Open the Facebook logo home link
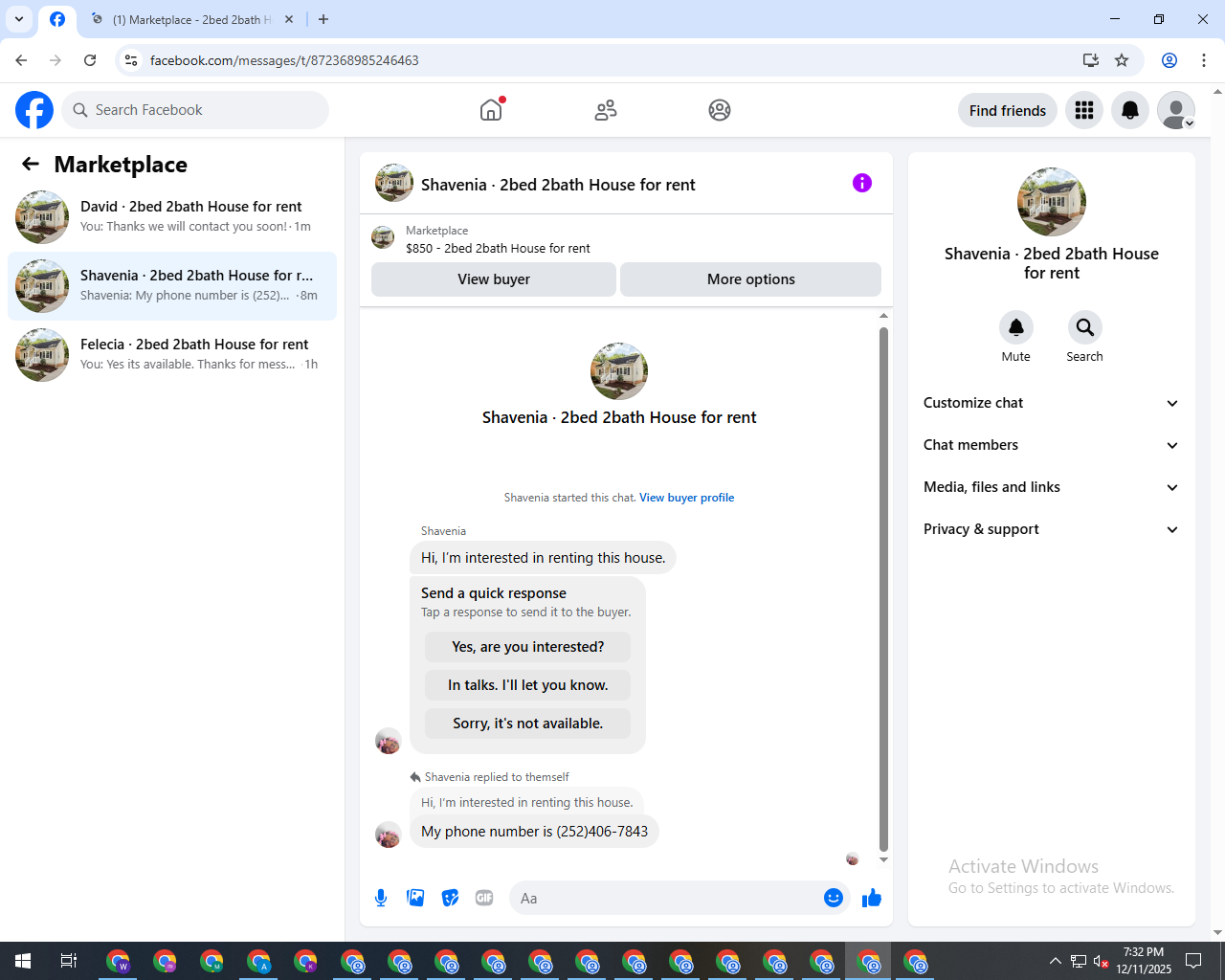 [34, 110]
